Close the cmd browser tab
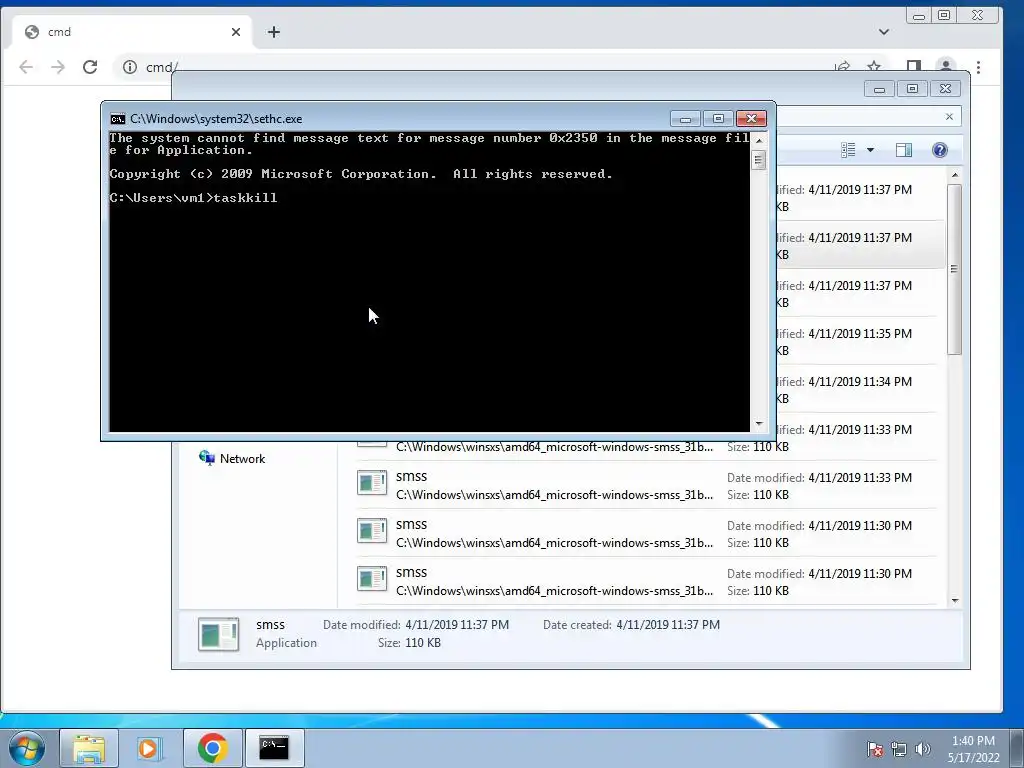Viewport: 1024px width, 768px height. tap(236, 32)
